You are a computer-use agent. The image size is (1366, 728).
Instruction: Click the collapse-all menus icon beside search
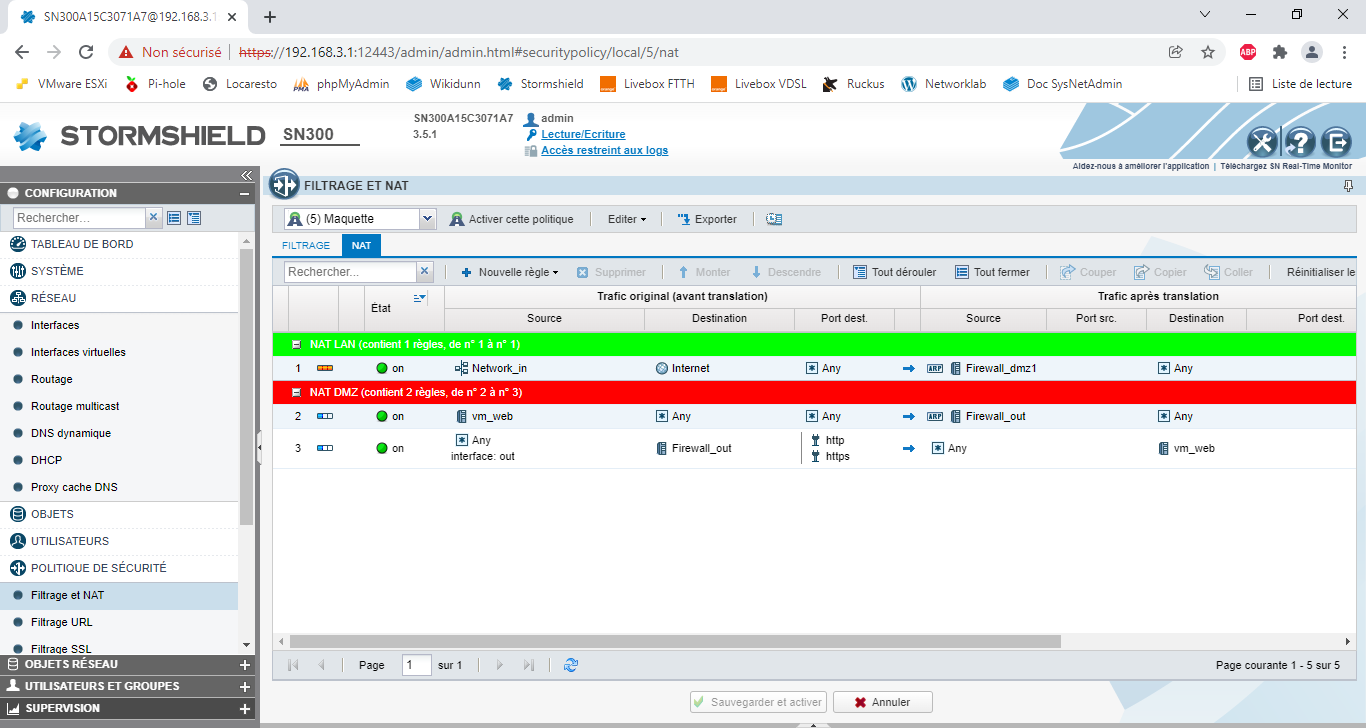pos(194,217)
